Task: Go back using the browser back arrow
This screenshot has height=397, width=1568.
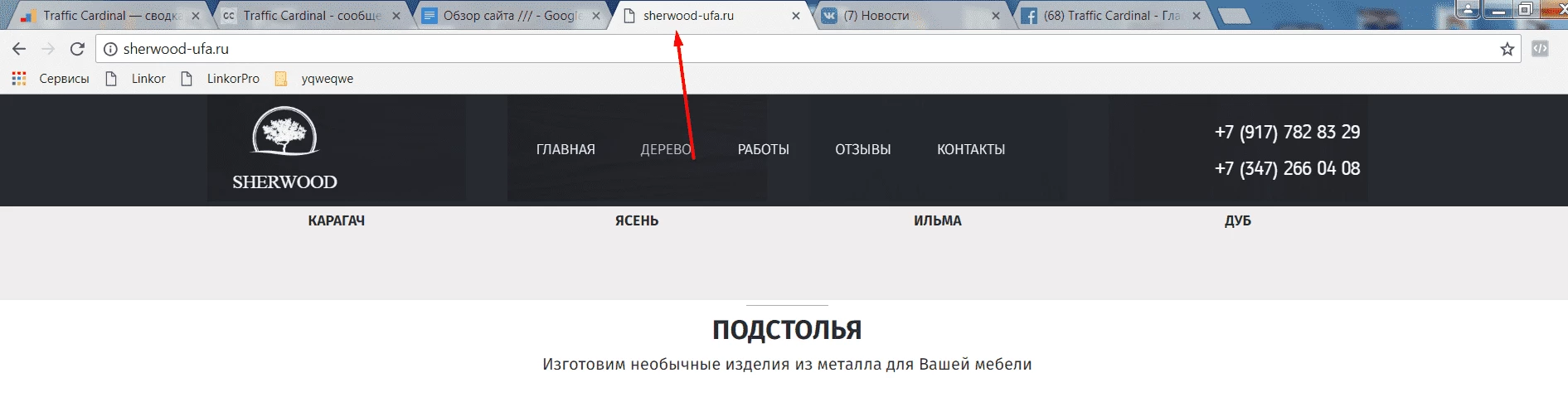Action: coord(19,49)
